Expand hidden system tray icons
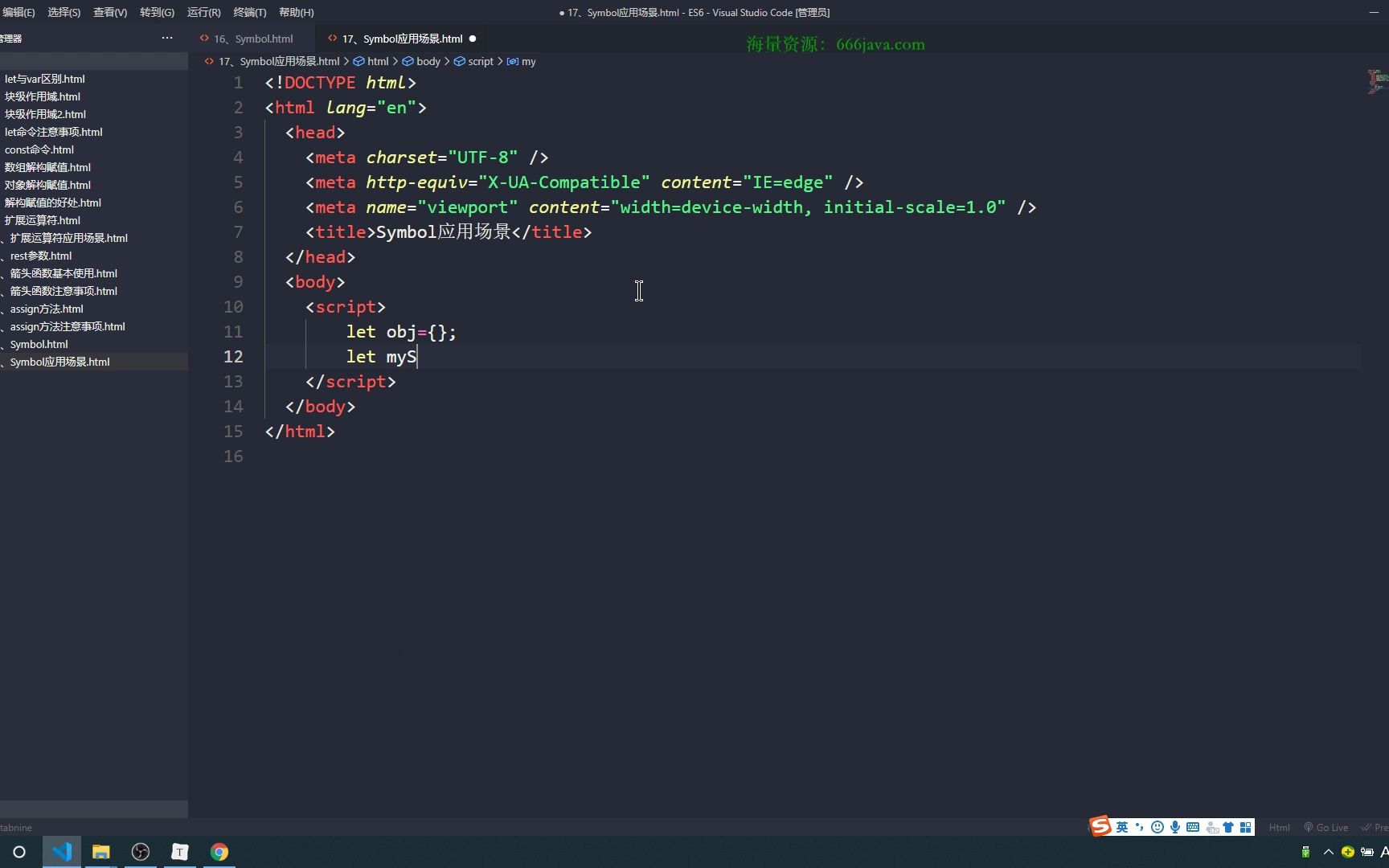The width and height of the screenshot is (1389, 868). pyautogui.click(x=1328, y=852)
